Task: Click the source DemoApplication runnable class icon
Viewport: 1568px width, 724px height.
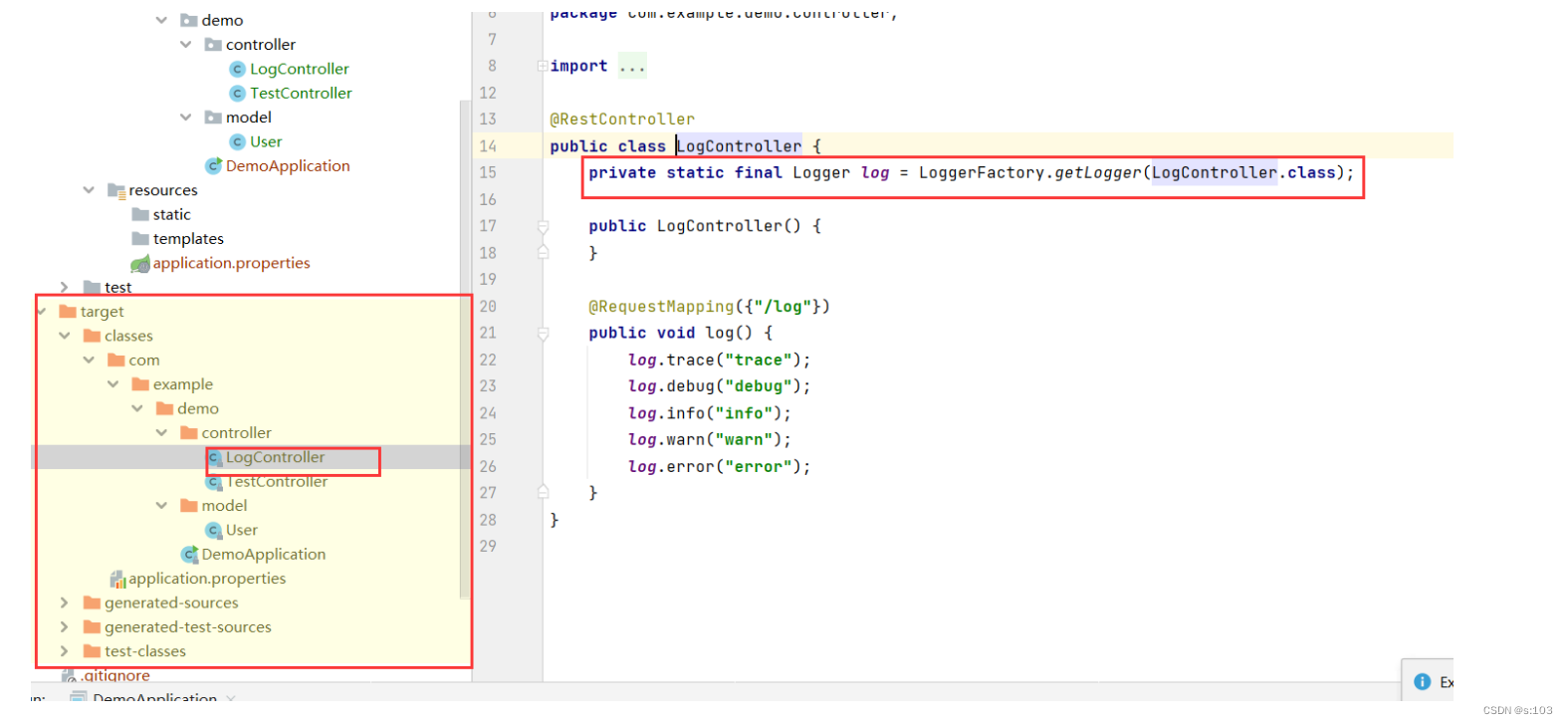Action: tap(213, 165)
